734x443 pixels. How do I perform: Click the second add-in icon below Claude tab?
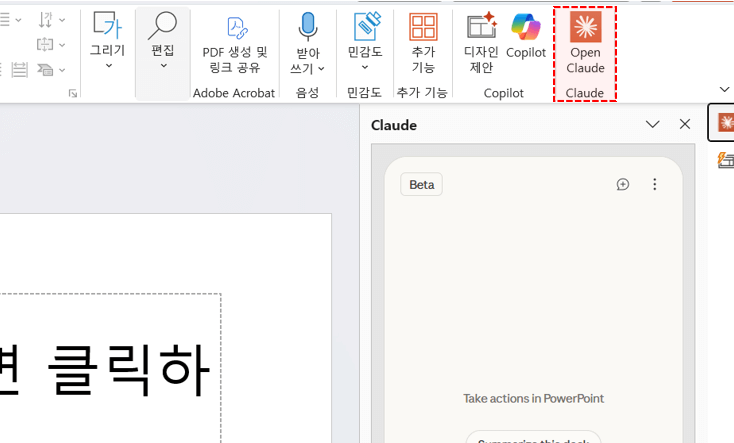coord(725,160)
